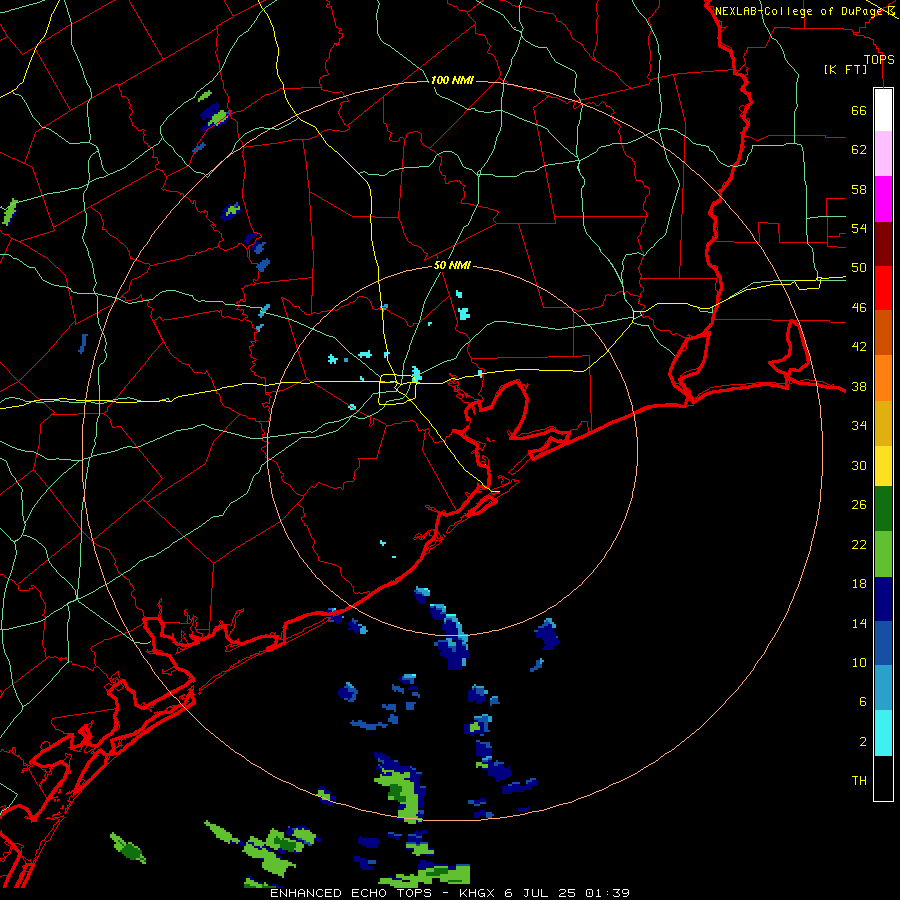This screenshot has height=900, width=900.
Task: Click the '58' scale value label
Action: point(859,189)
